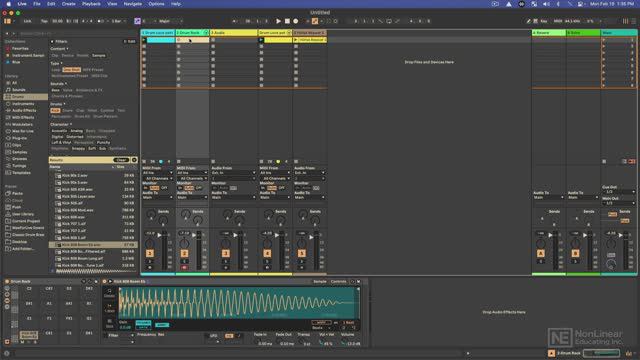Screen dimensions: 640x360
Task: Click Main track volume fader handle
Action: (x=620, y=235)
